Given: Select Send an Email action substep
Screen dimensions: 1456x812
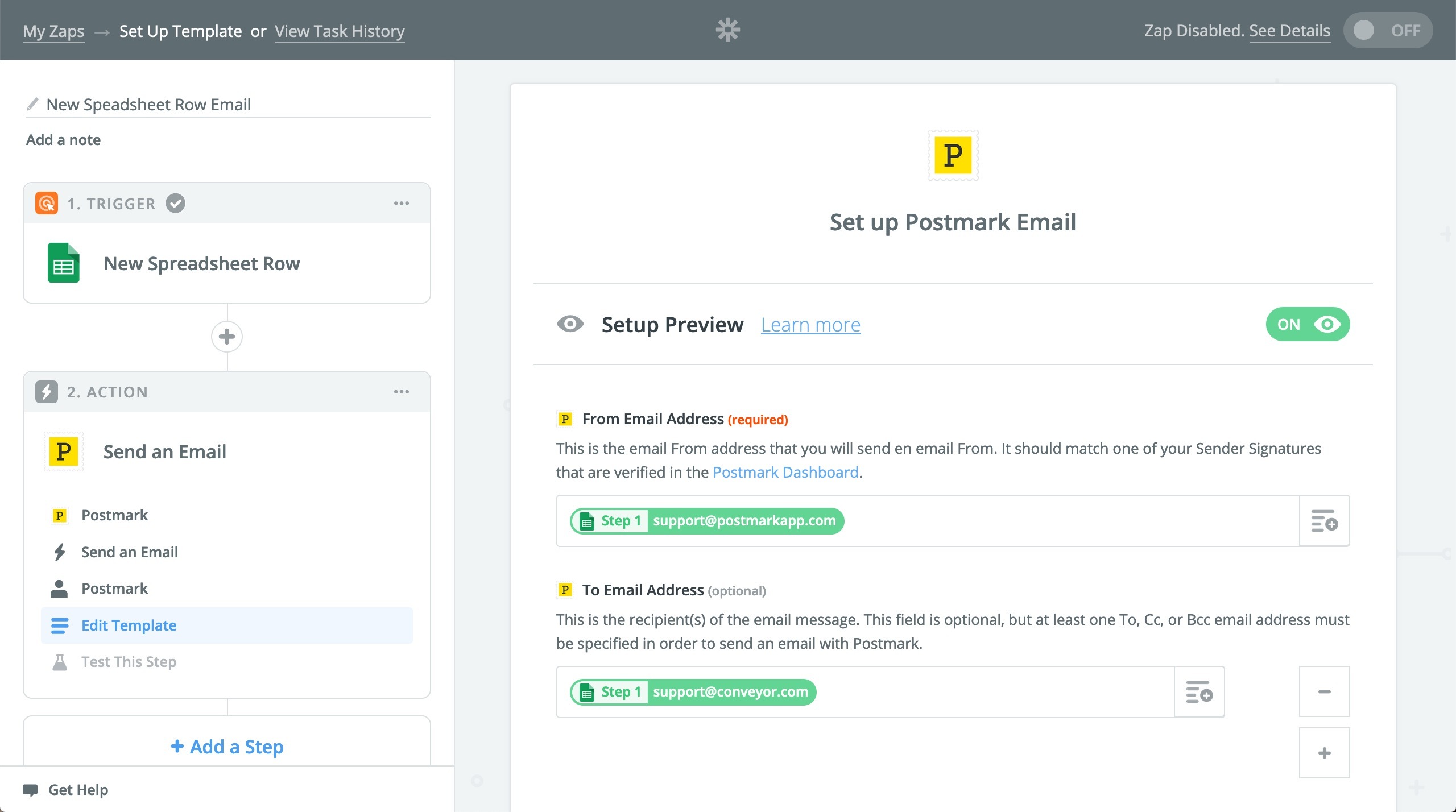Looking at the screenshot, I should click(x=227, y=552).
